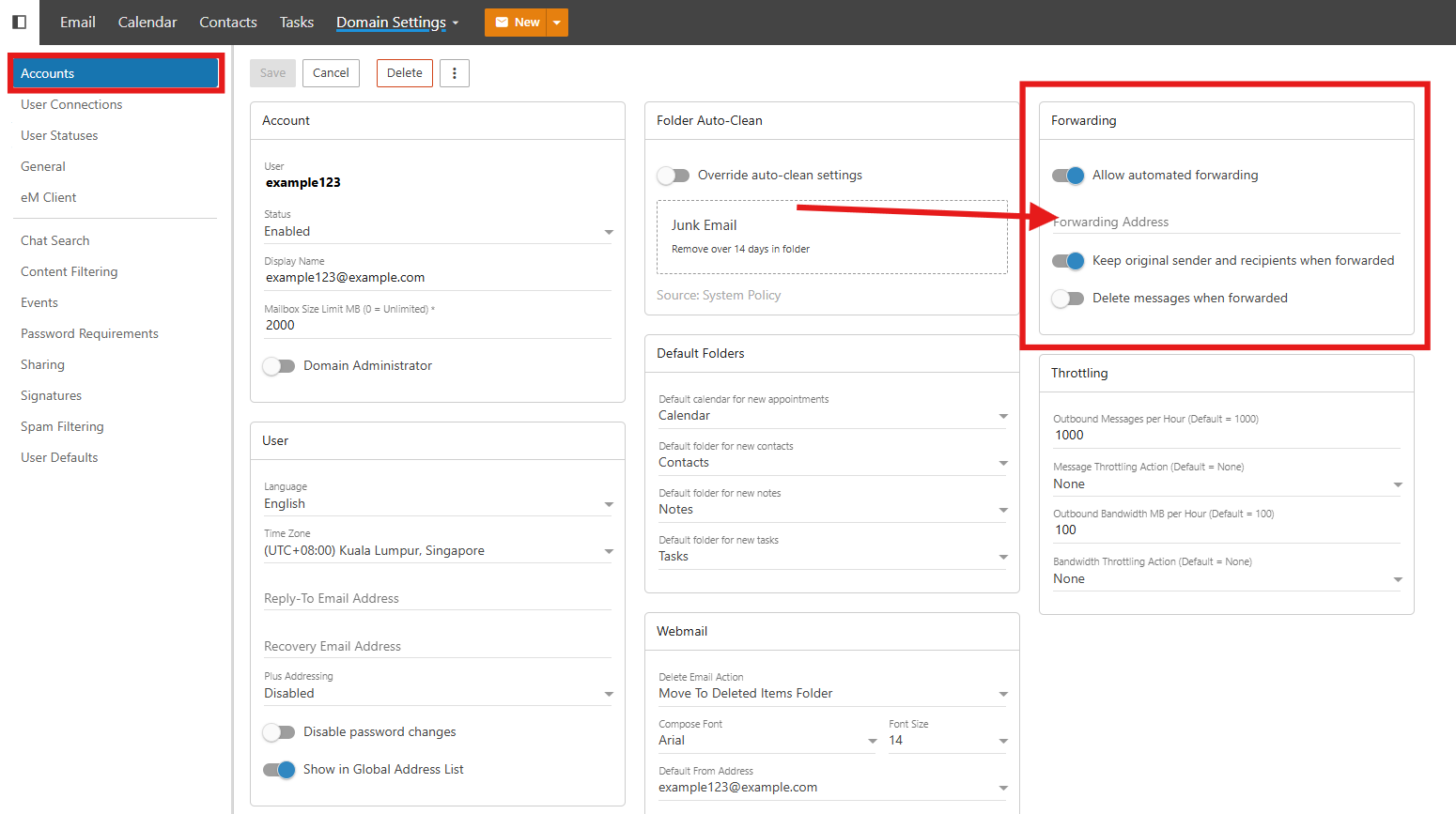Screen dimensions: 1456x814
Task: Select User Statuses in the sidebar
Action: [59, 136]
